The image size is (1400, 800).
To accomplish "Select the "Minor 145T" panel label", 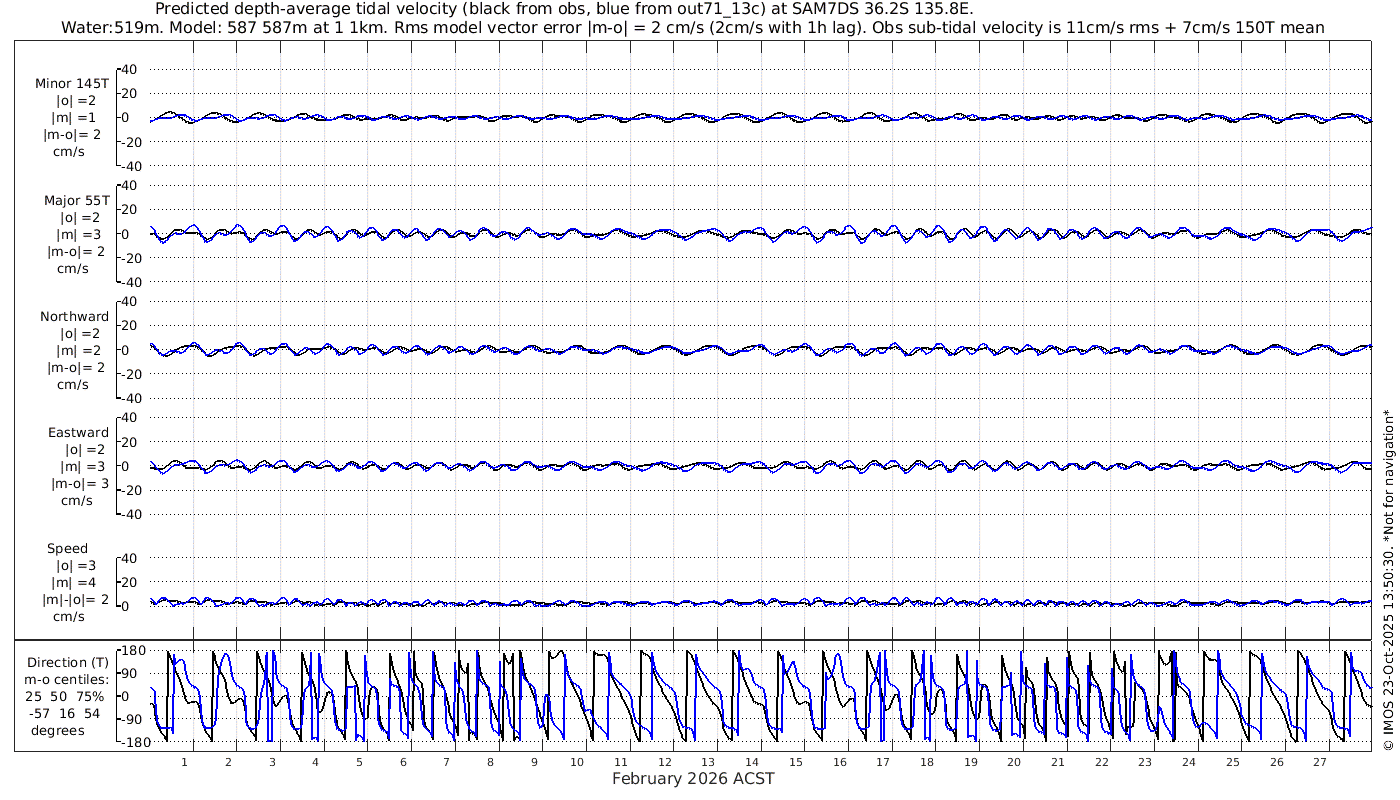I will pos(72,83).
